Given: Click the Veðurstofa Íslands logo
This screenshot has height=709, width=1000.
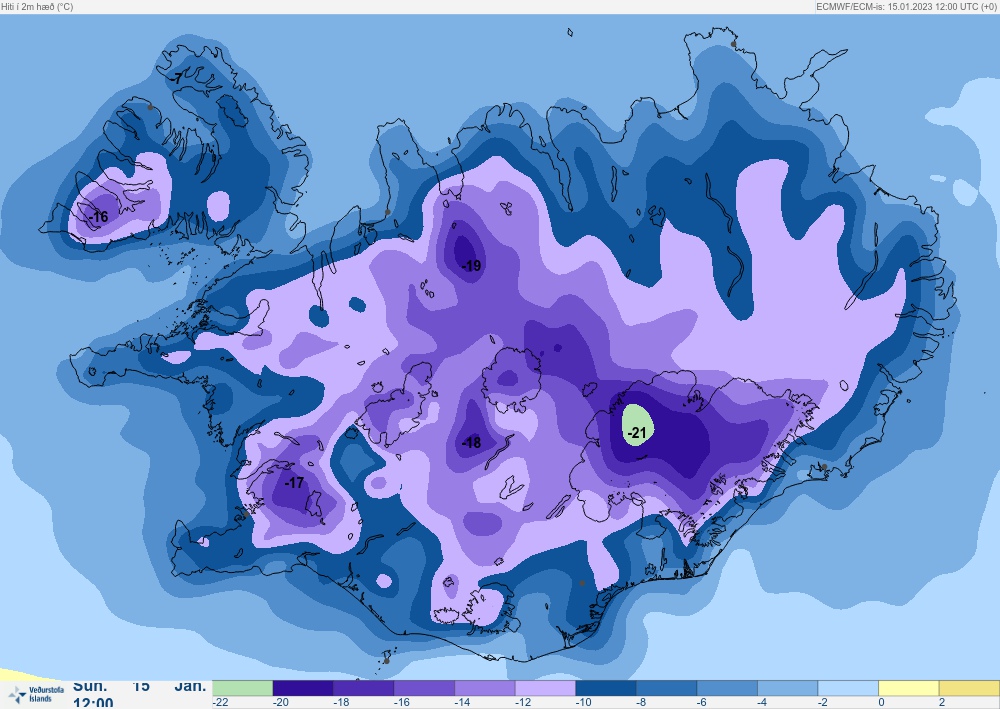Looking at the screenshot, I should [x=36, y=694].
